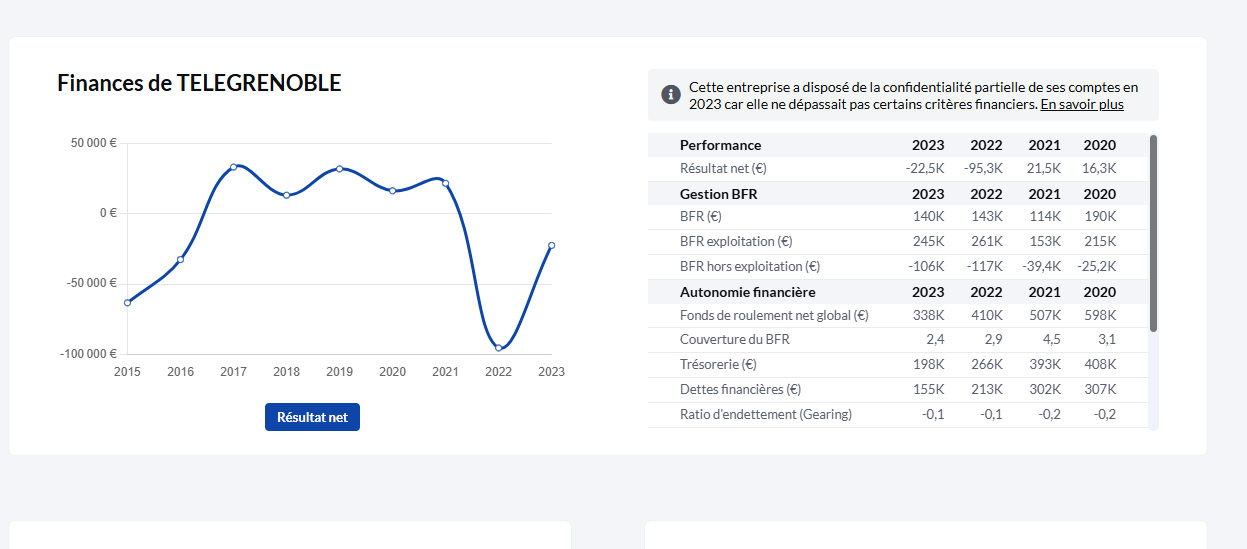Click the Trésorerie (€) row label
The height and width of the screenshot is (549, 1247).
coord(718,365)
